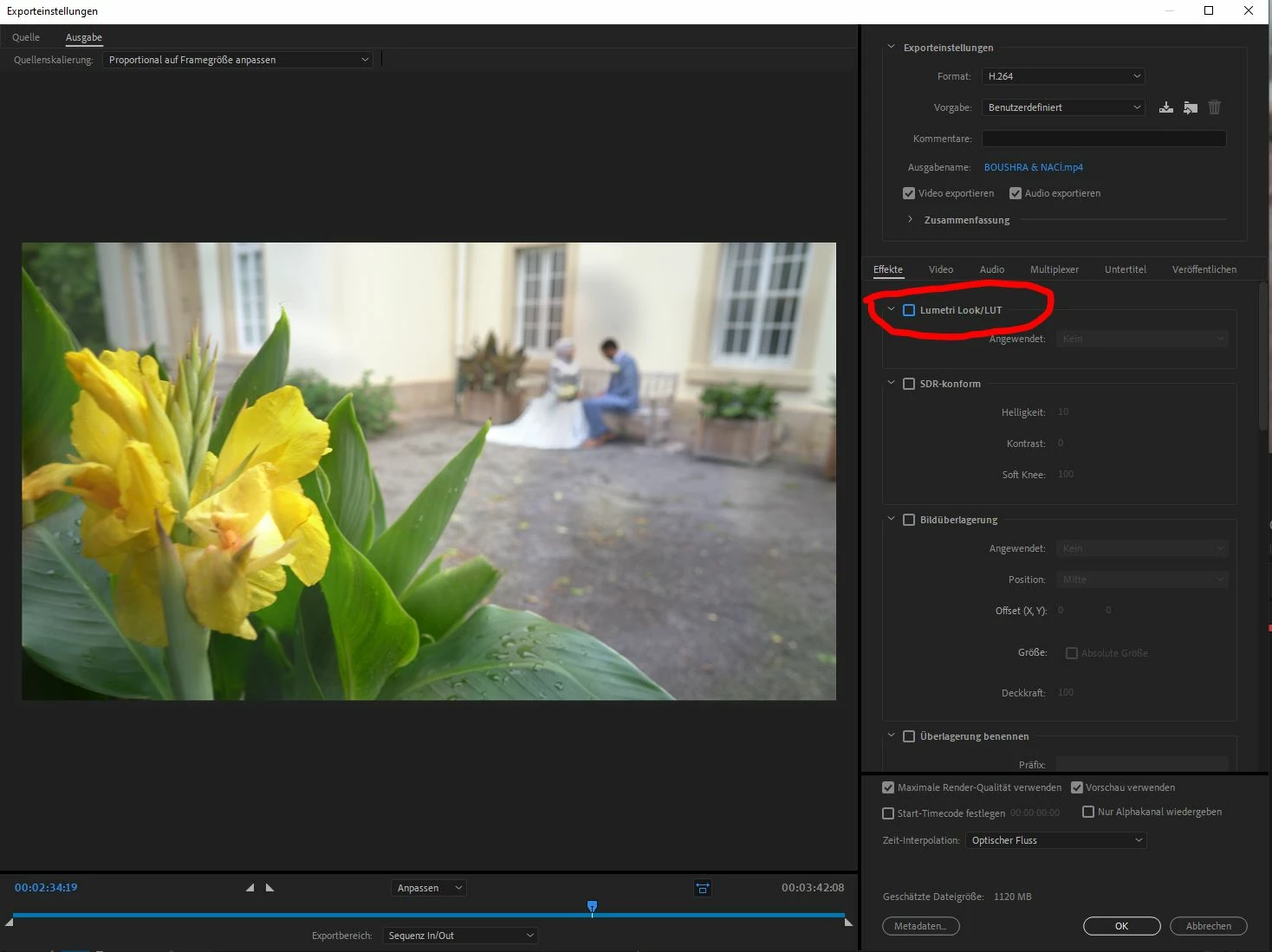Click the delete preset trash icon
Screen dimensions: 1272x952
(x=1215, y=107)
